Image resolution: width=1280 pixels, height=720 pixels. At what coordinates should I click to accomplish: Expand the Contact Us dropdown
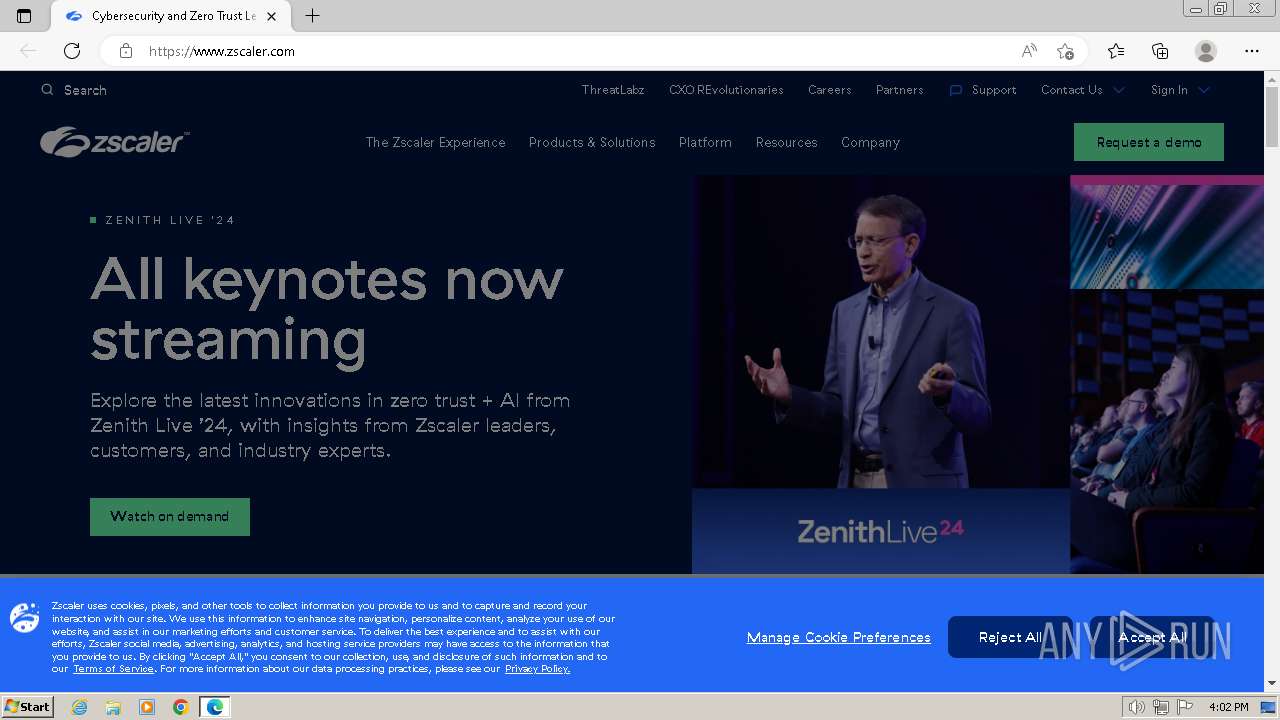pos(1082,90)
